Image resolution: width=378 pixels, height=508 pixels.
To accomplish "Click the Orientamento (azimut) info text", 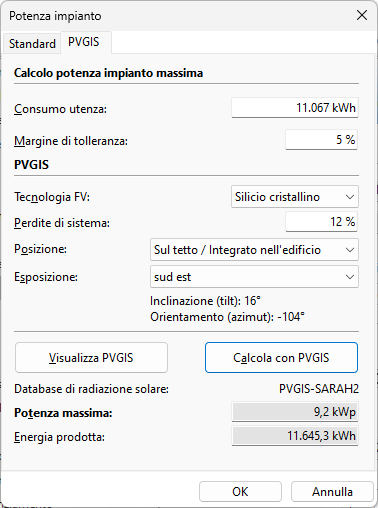I will pos(227,317).
